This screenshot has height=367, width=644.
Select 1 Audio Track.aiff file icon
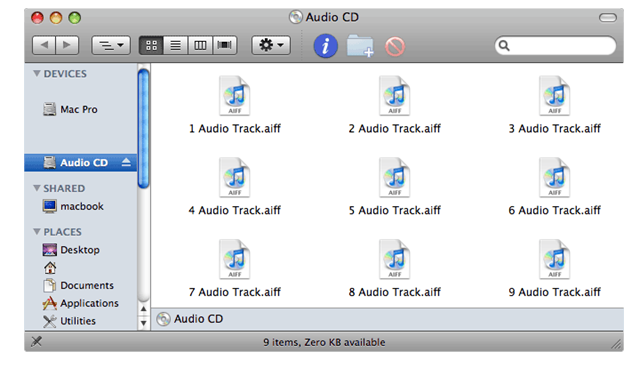tap(235, 96)
